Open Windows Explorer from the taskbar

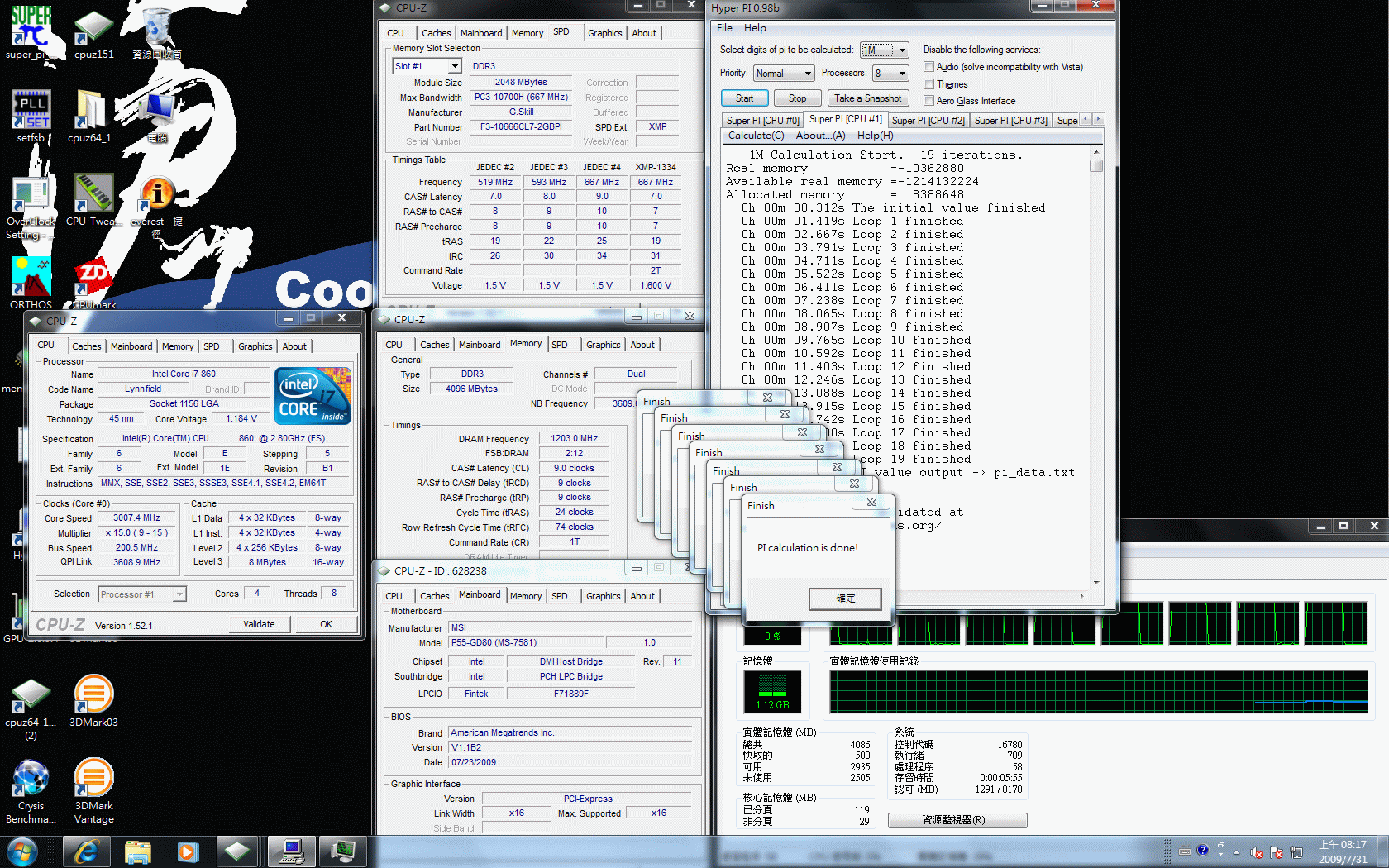tap(137, 851)
